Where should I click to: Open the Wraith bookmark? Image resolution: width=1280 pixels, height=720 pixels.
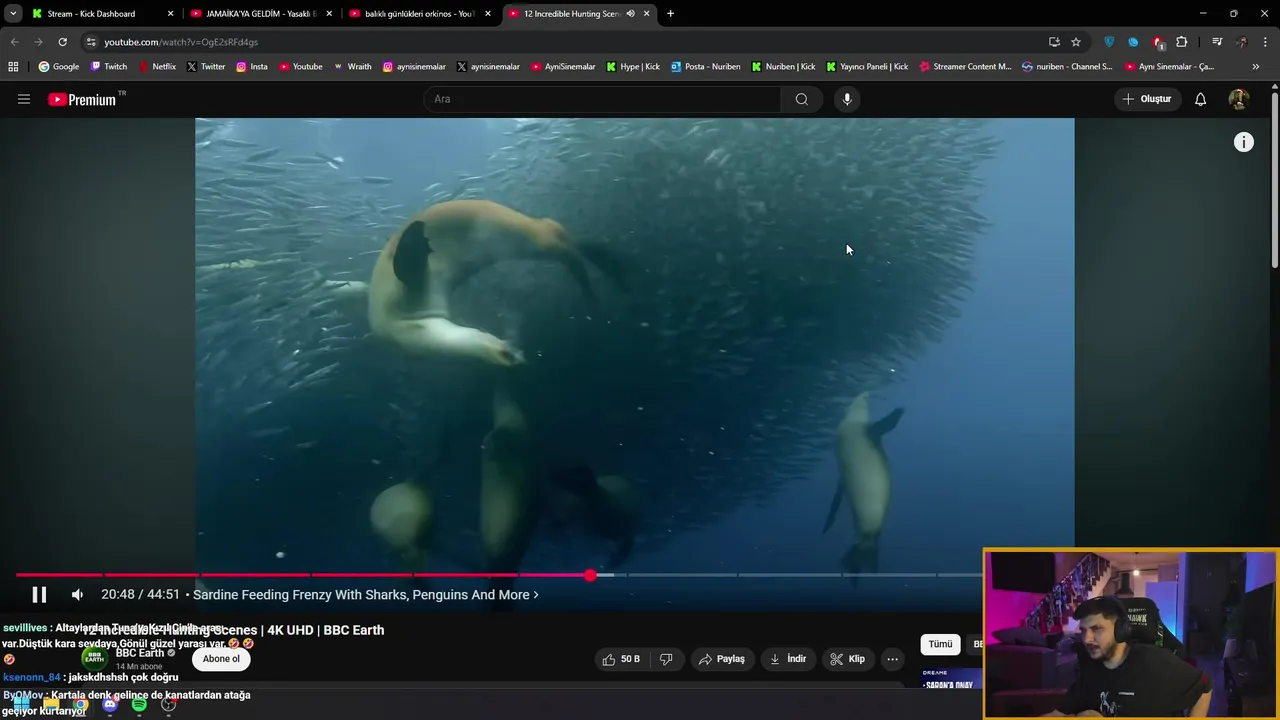352,67
